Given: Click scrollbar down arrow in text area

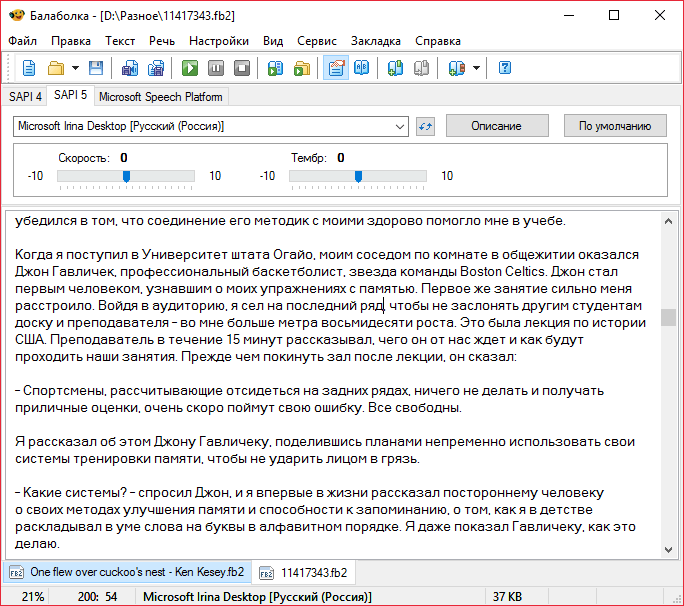Looking at the screenshot, I should tap(668, 550).
